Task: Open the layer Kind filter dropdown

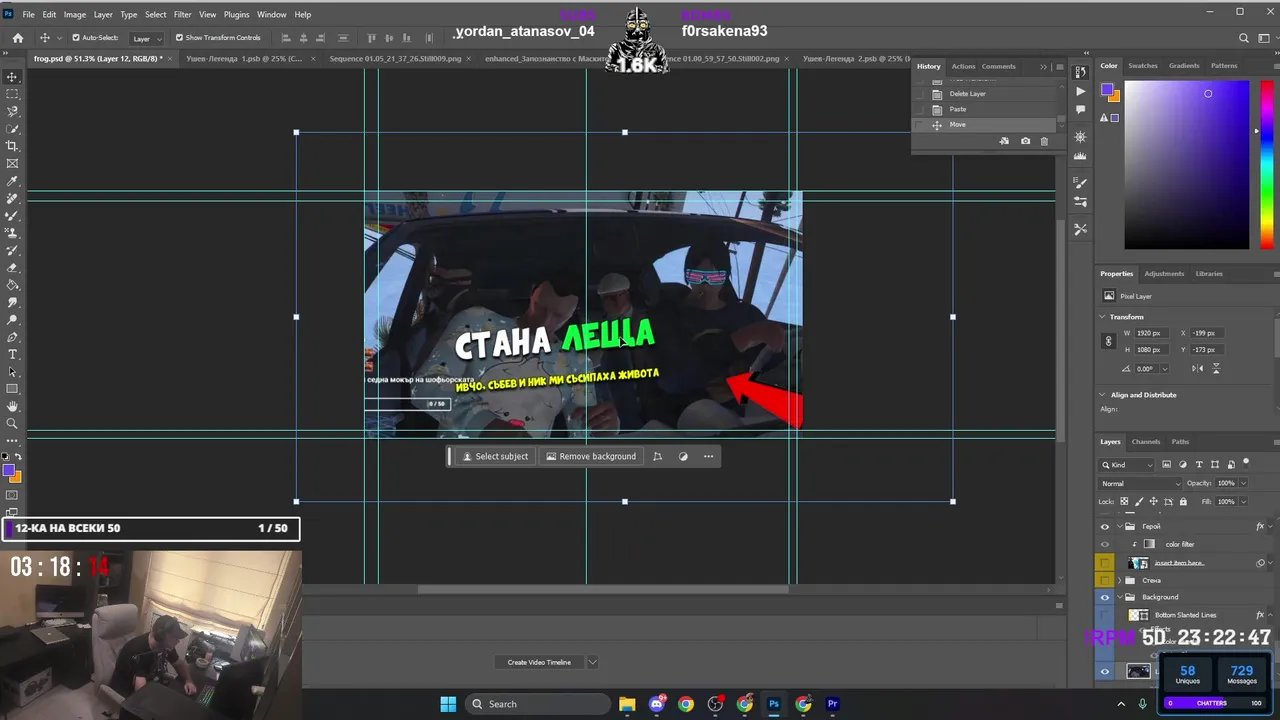Action: (x=1127, y=464)
